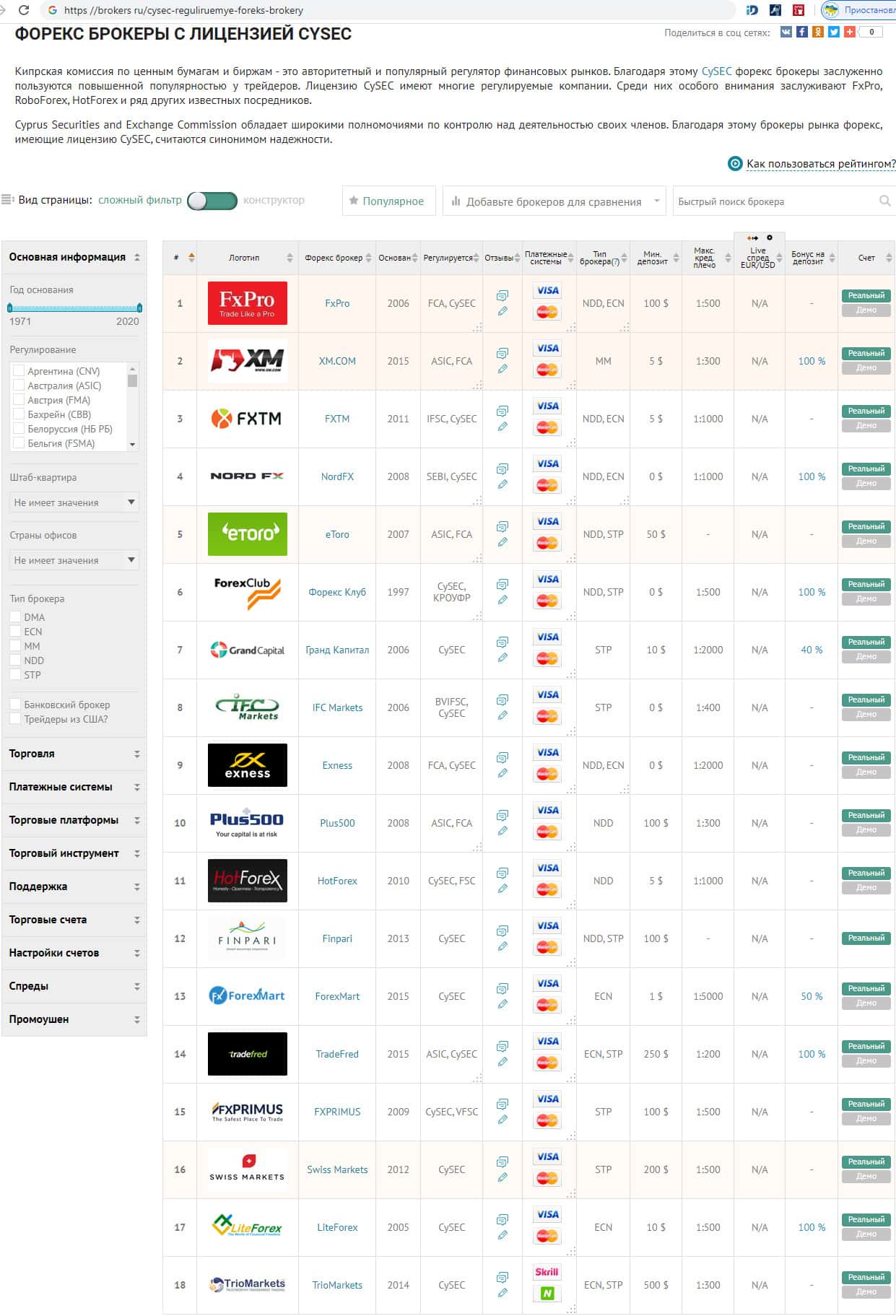Viewport: 896px width, 1316px height.
Task: Toggle complex filter / constructor switch
Action: coord(212,201)
